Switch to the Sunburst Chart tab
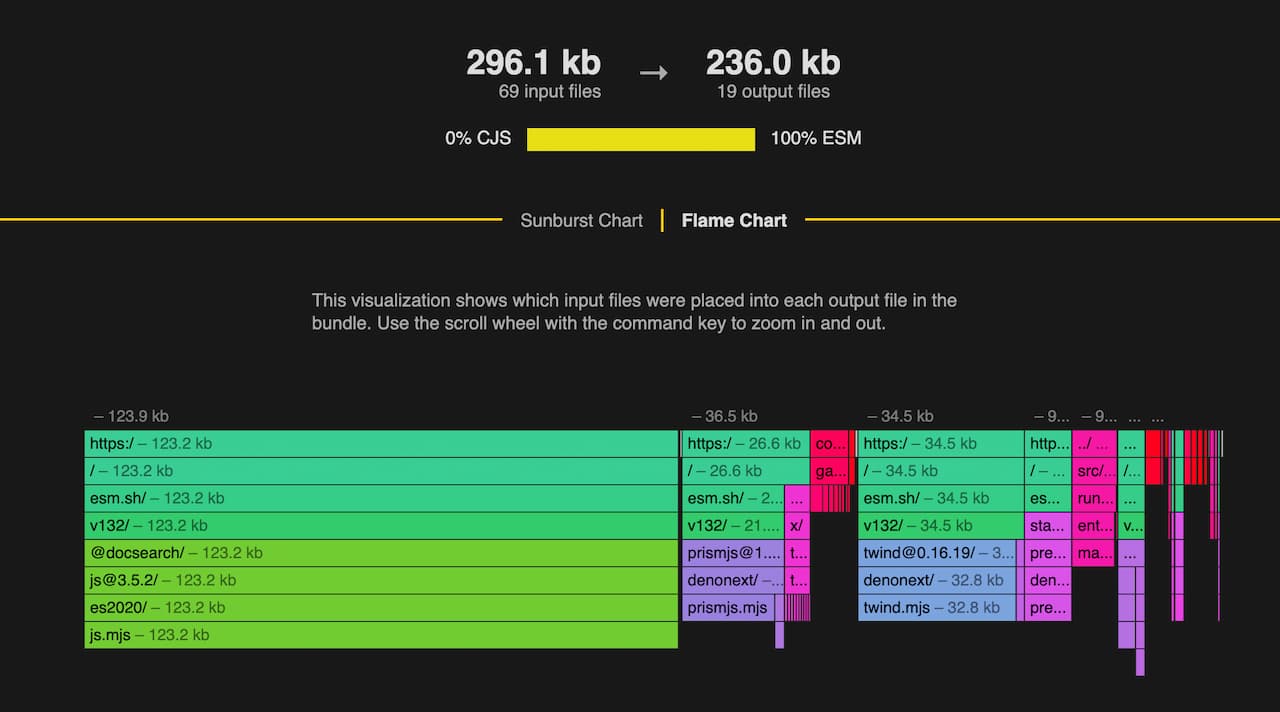 coord(581,220)
